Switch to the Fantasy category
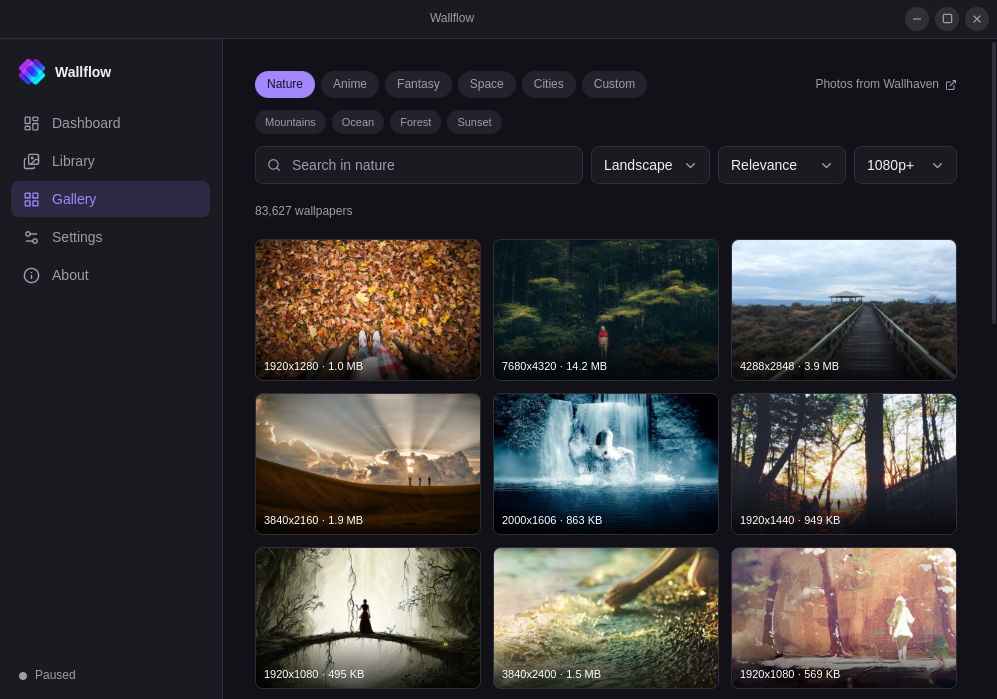 point(418,84)
